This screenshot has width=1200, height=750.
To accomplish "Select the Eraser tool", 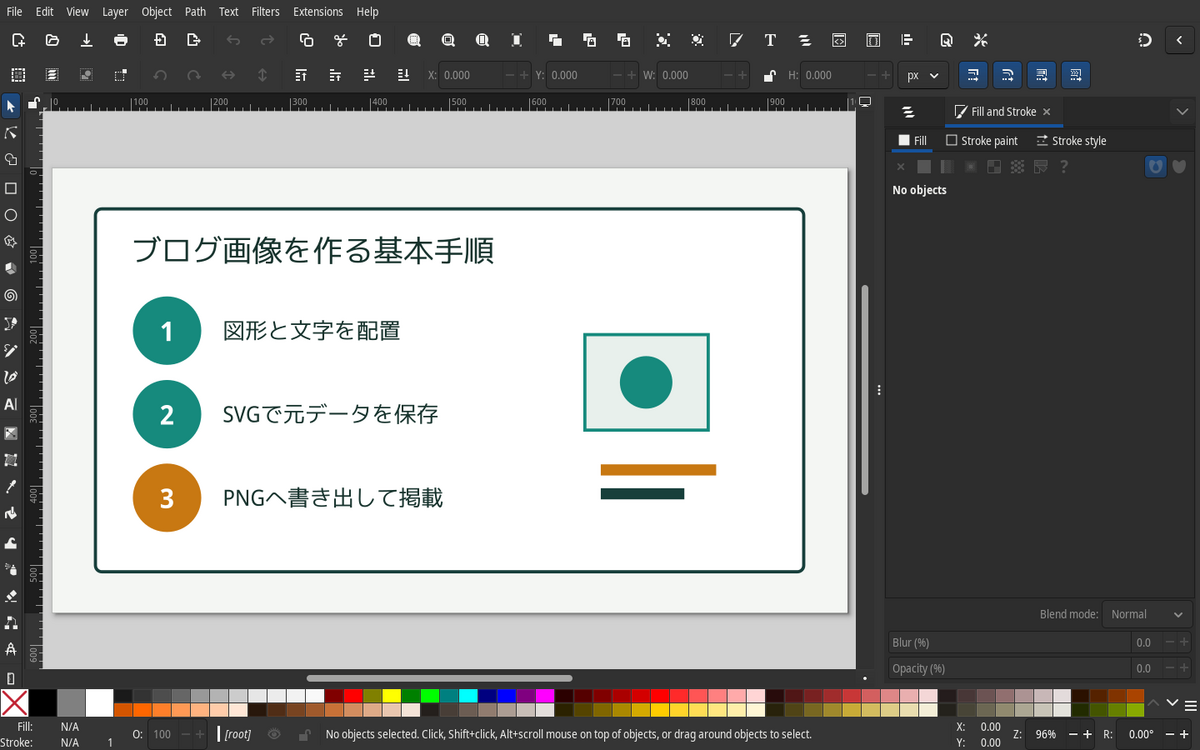I will click(11, 595).
